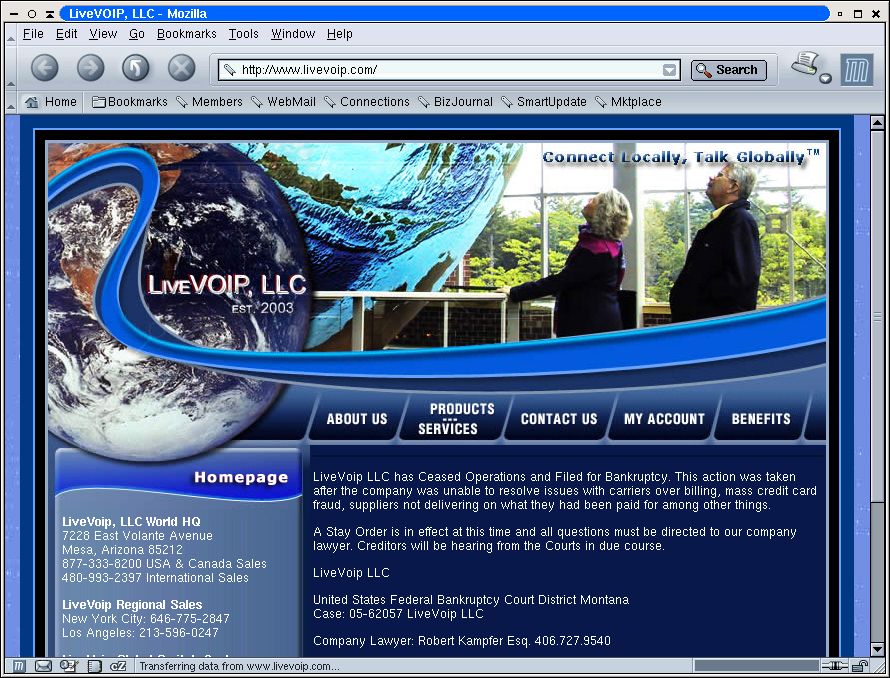Open Mail from the status bar envelope
Screen dimensions: 890x678
[x=44, y=666]
